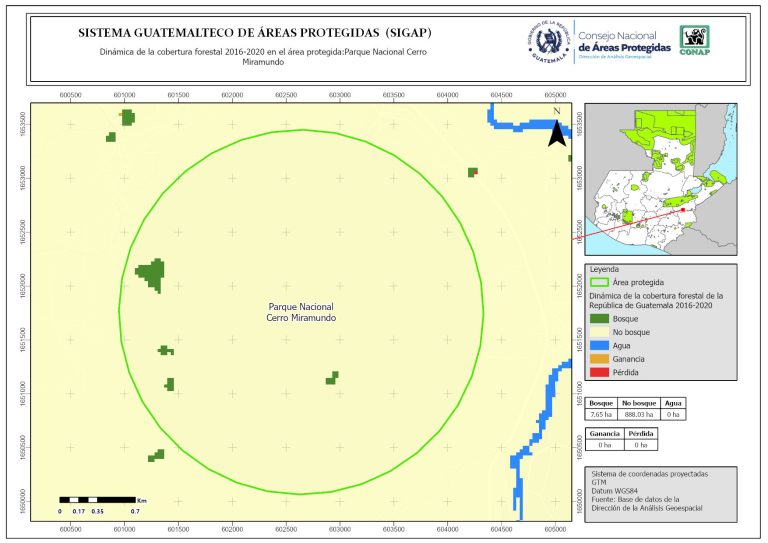Click the red location marker in the inset map
This screenshot has height=543, width=768.
point(682,210)
